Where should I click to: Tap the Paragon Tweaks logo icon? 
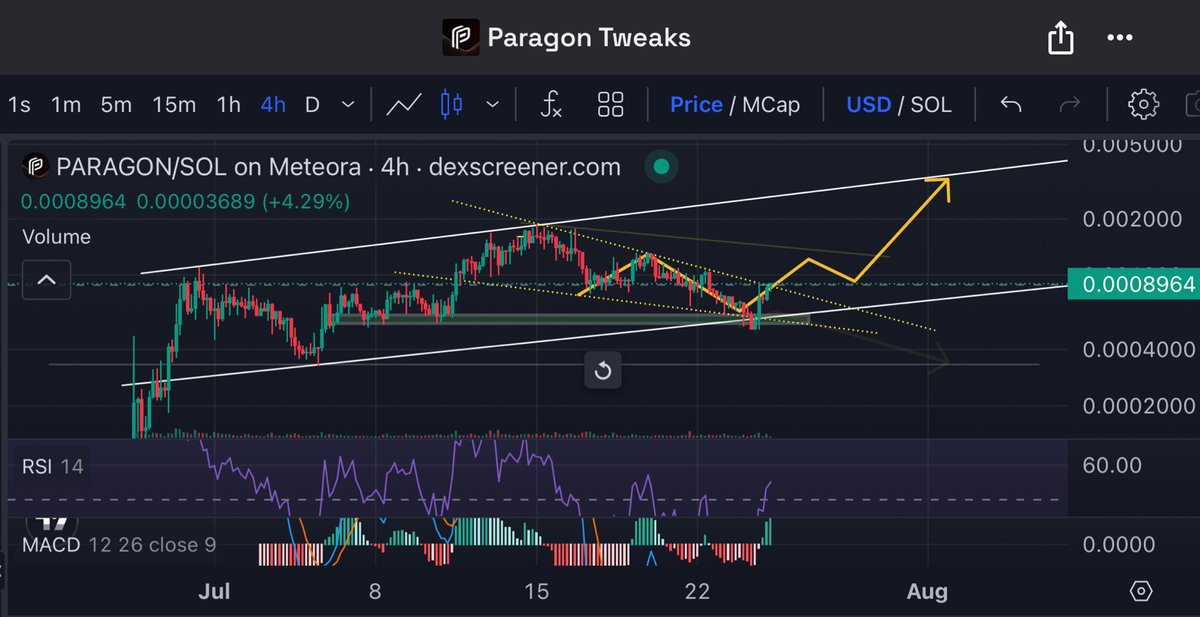(460, 38)
